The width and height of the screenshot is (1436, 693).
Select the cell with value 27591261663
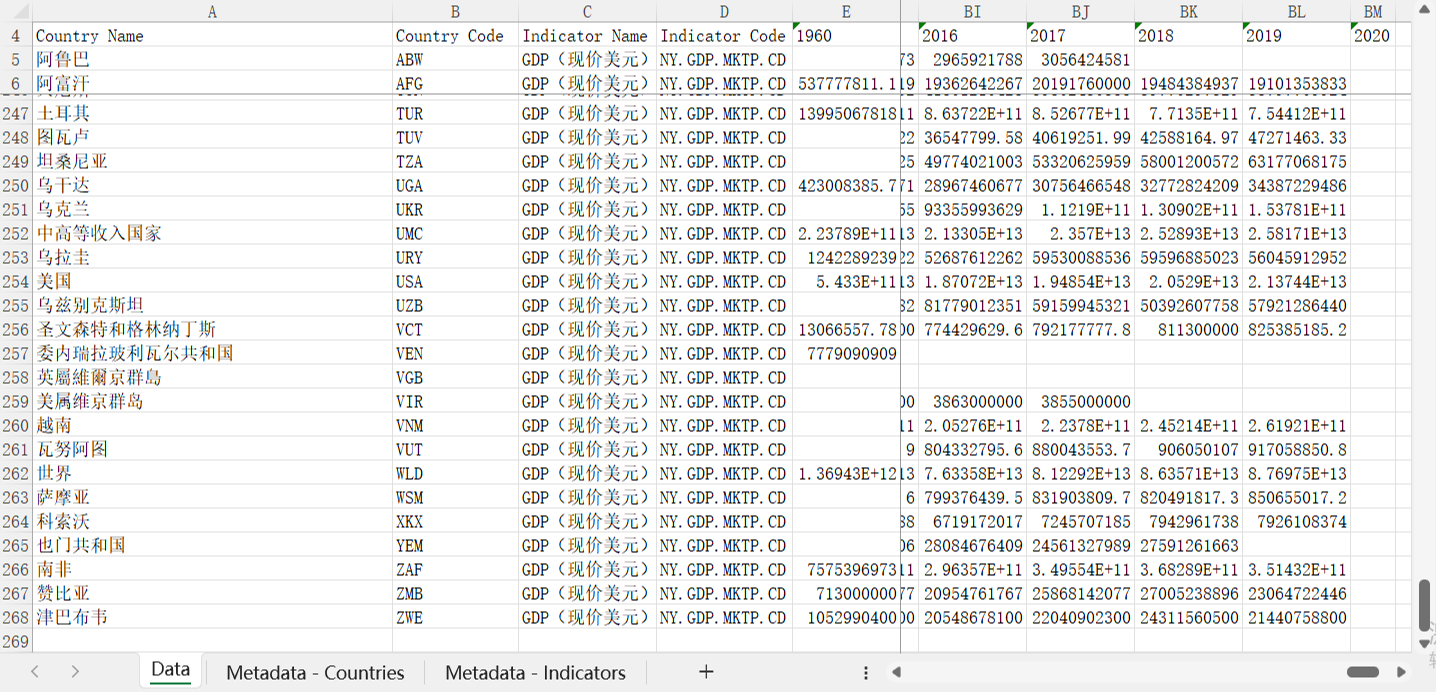click(1188, 546)
